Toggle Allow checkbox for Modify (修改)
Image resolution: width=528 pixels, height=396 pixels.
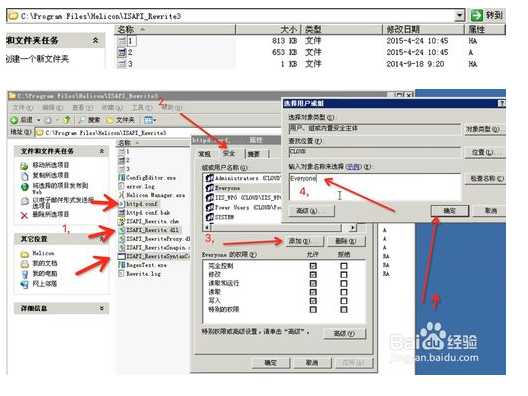(x=313, y=275)
